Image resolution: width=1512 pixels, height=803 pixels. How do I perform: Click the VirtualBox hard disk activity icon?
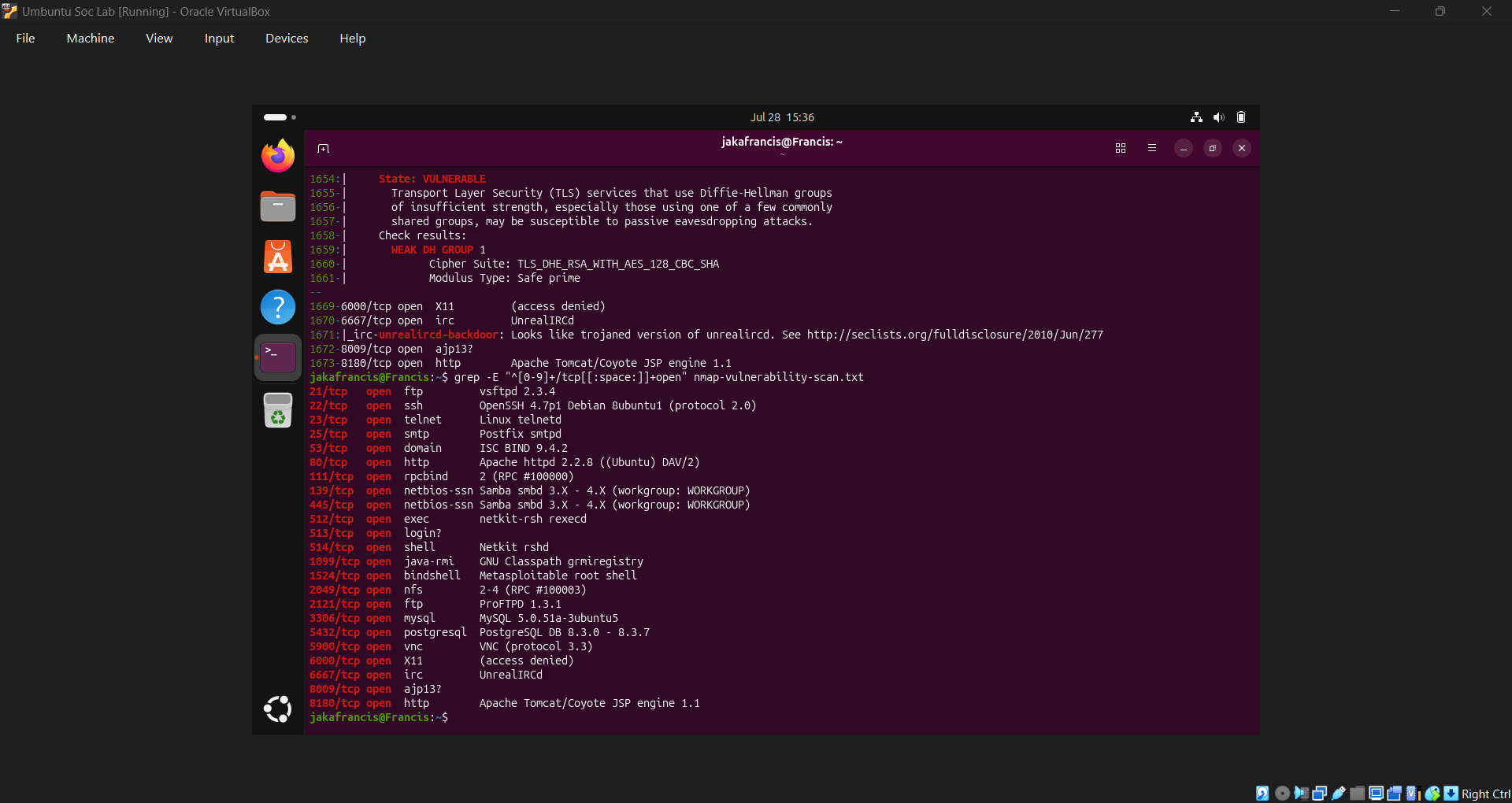coord(1262,794)
